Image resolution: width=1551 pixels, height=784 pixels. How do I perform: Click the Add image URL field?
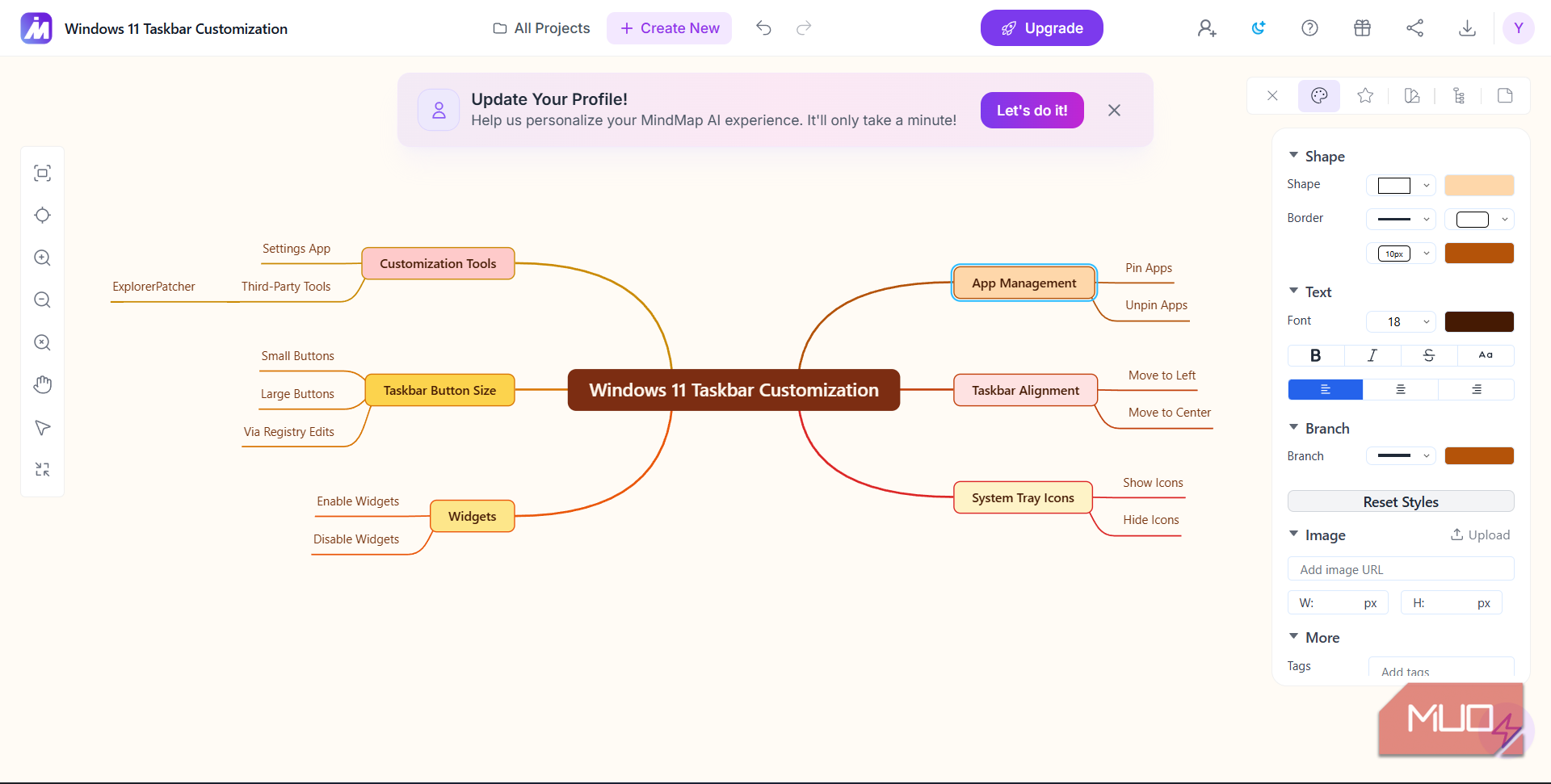pyautogui.click(x=1401, y=569)
